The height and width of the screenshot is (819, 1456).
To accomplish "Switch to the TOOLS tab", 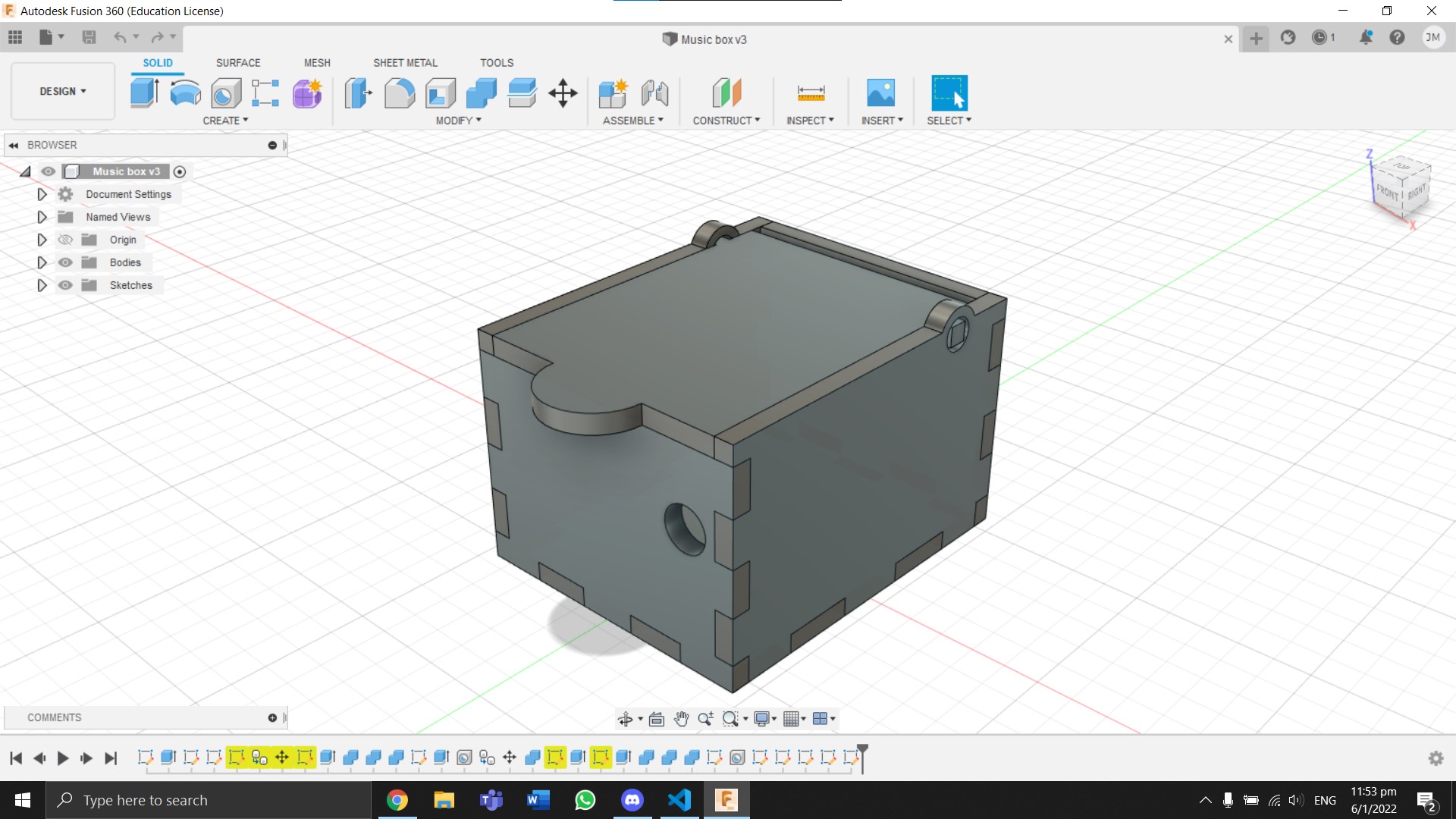I will coord(497,63).
